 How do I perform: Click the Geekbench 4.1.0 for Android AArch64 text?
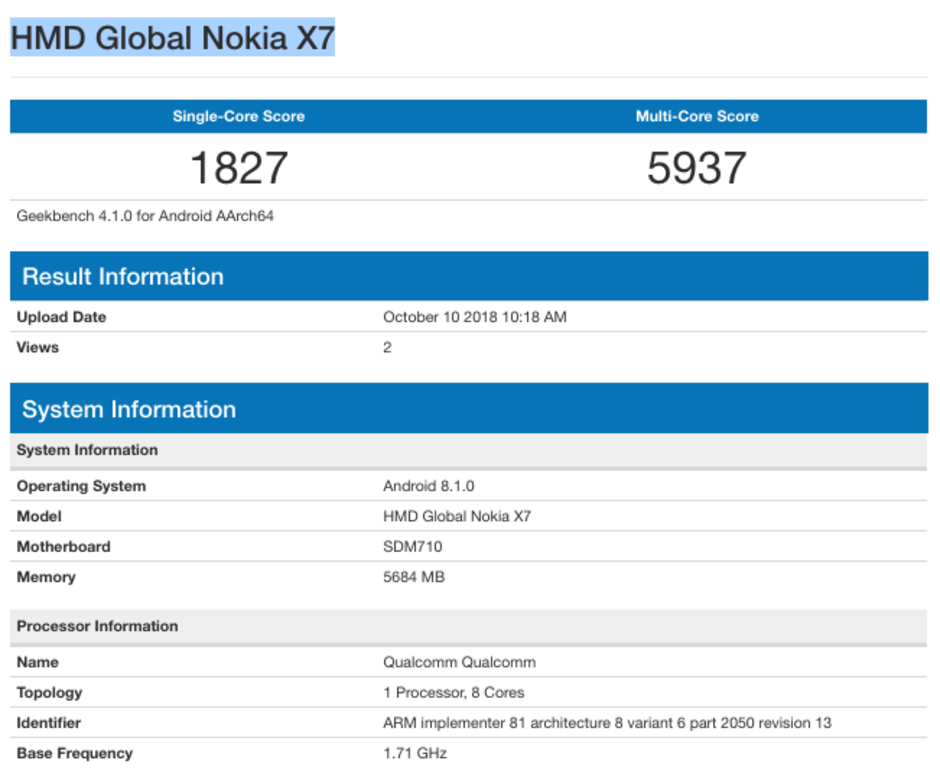click(x=145, y=215)
